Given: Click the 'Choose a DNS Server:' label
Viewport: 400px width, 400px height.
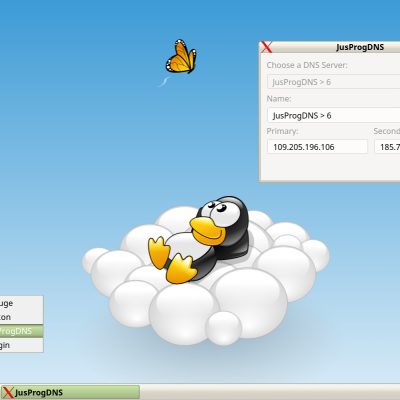Looking at the screenshot, I should tap(307, 65).
